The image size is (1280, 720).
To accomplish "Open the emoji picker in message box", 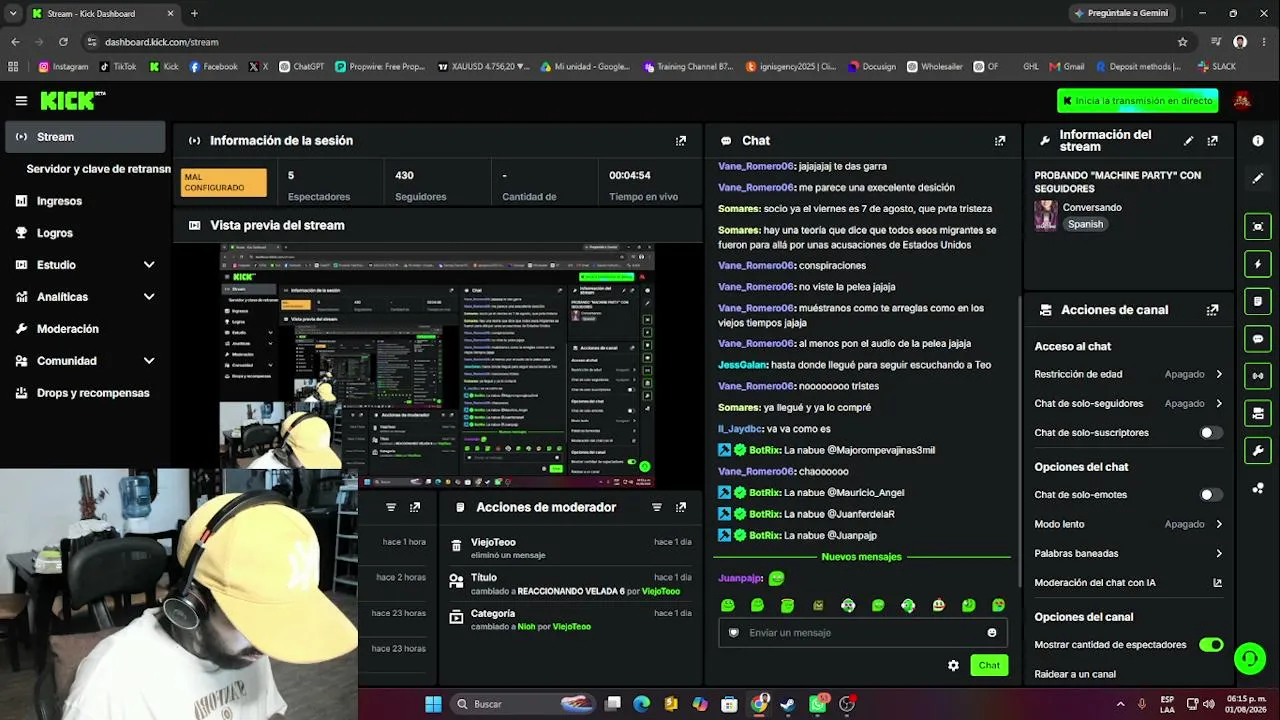I will coord(992,633).
